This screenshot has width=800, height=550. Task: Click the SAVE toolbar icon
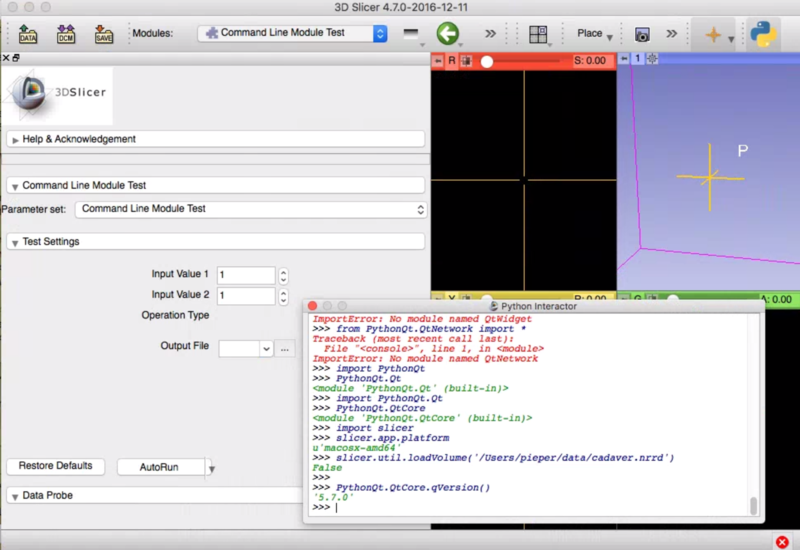click(103, 34)
